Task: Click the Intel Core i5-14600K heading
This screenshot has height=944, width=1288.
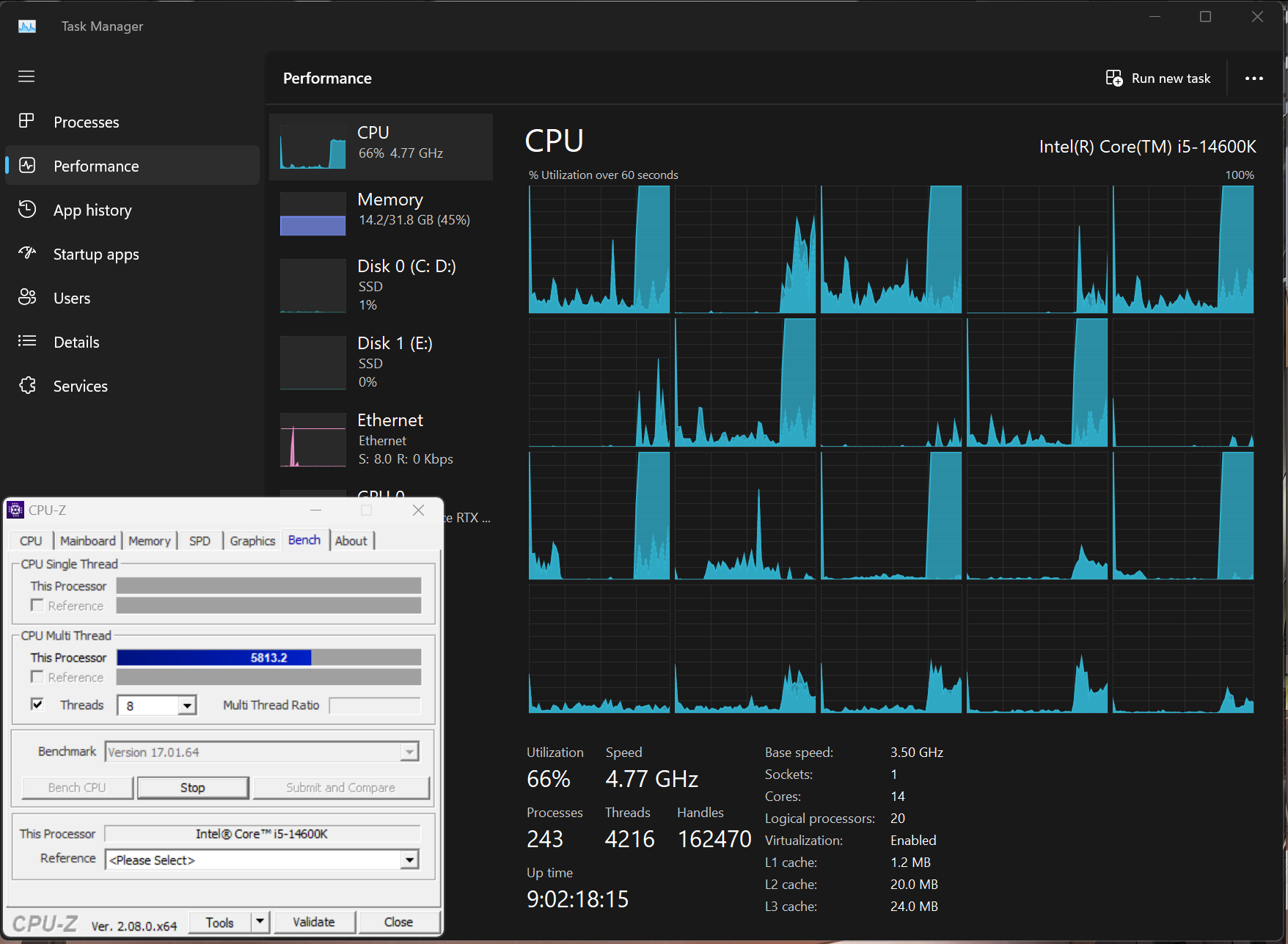Action: 1147,147
